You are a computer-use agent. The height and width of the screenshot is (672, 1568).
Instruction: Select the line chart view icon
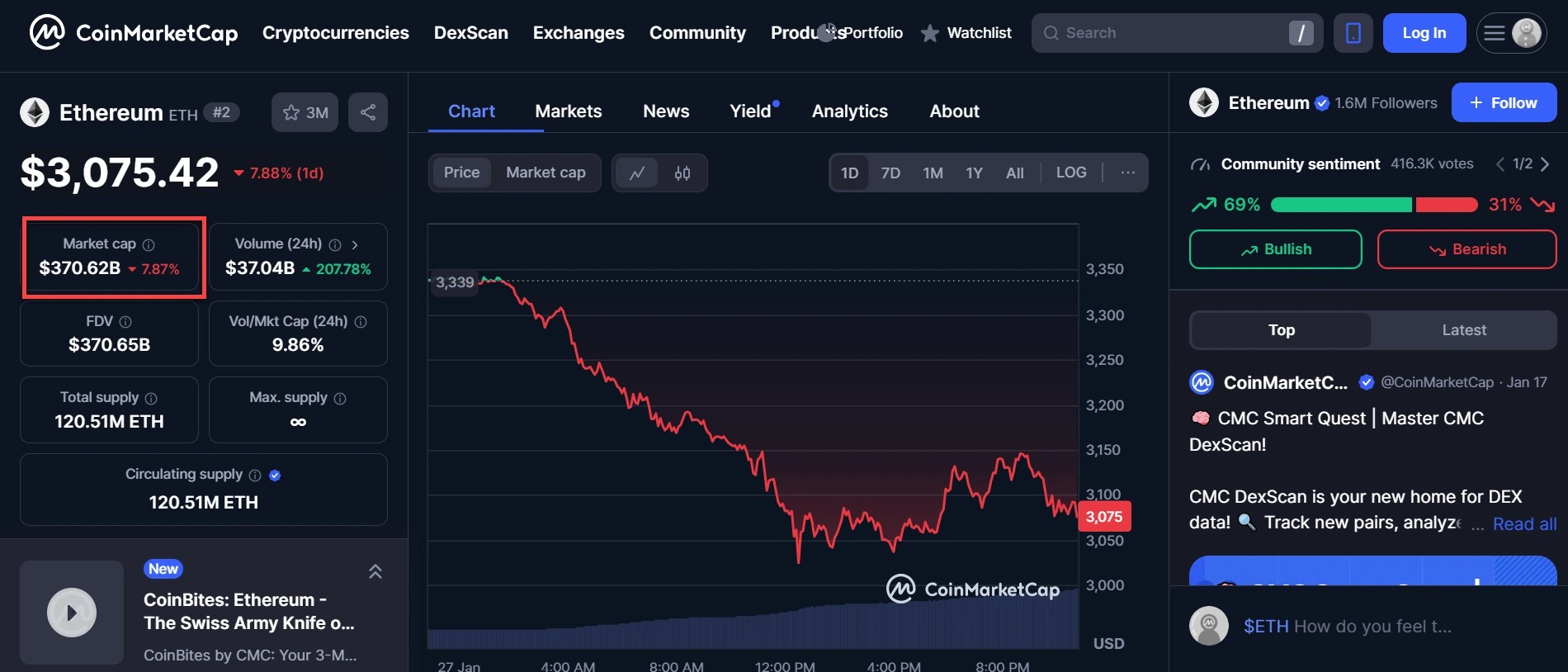pyautogui.click(x=637, y=173)
